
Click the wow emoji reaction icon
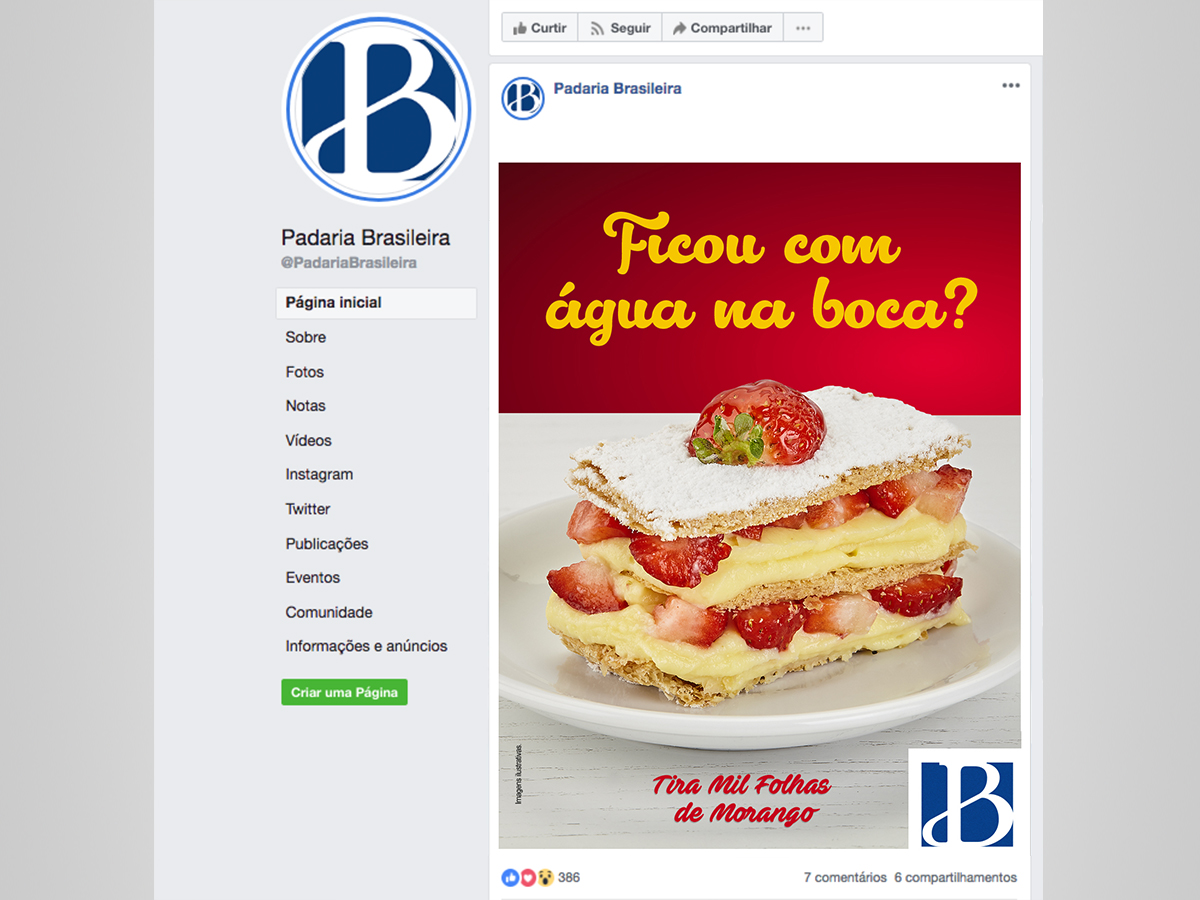click(x=545, y=877)
